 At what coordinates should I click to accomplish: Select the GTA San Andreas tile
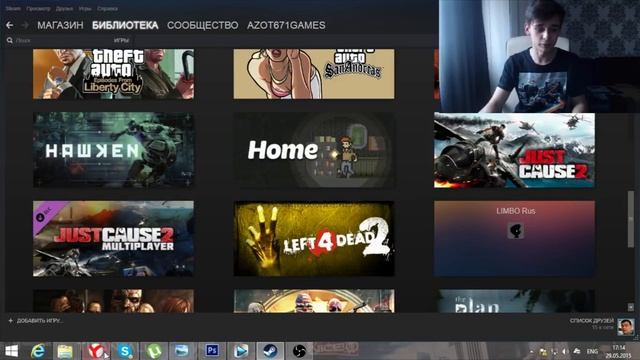pos(314,74)
